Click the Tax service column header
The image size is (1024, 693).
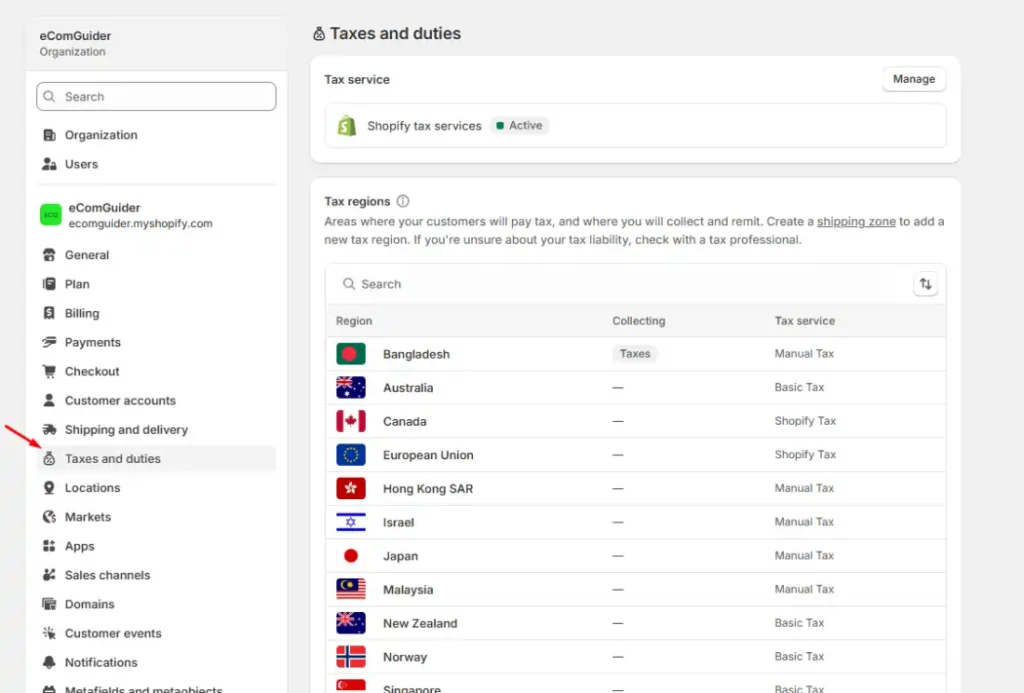(x=805, y=321)
